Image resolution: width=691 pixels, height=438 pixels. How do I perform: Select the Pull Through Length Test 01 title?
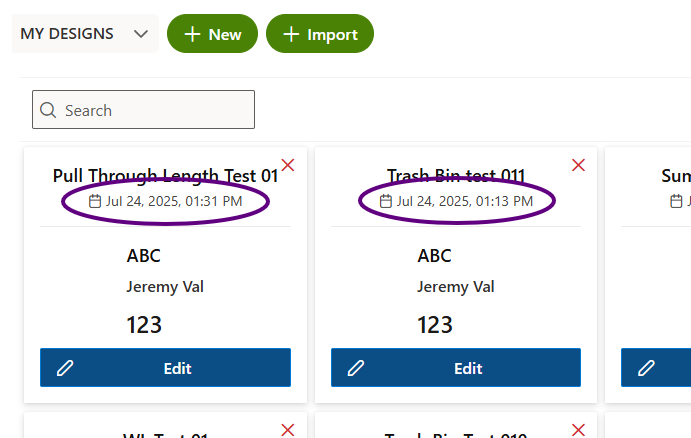point(165,176)
